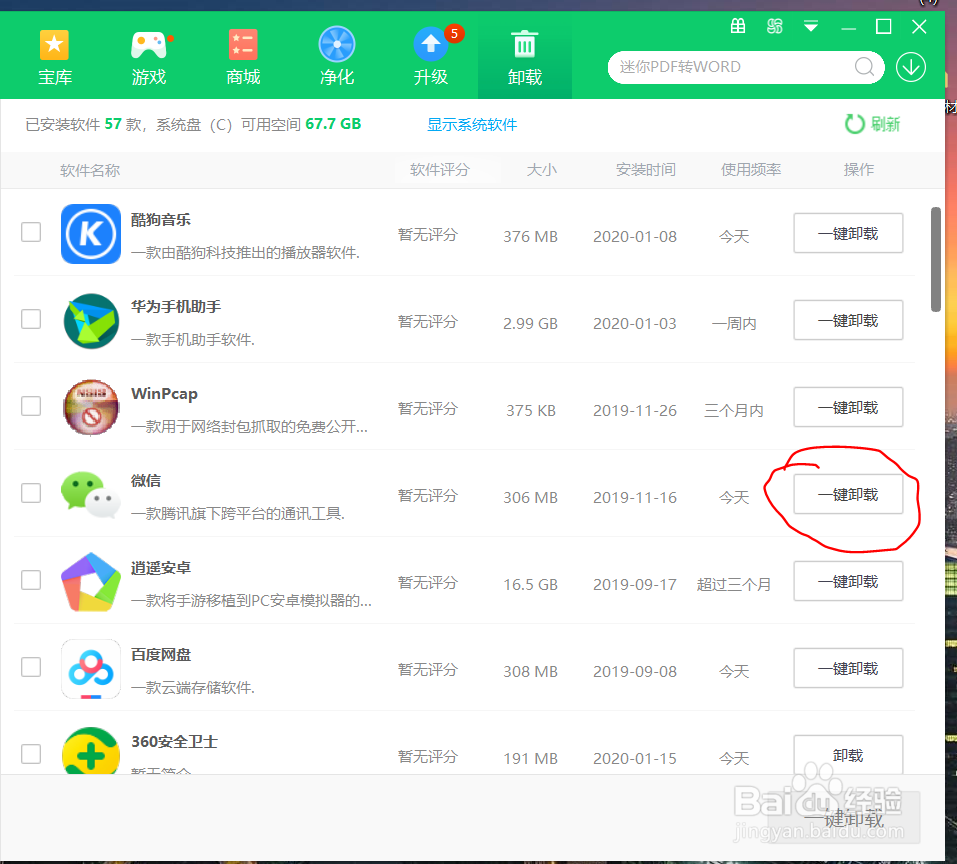Open the 游戏 gamepad tab
The image size is (957, 864).
149,58
